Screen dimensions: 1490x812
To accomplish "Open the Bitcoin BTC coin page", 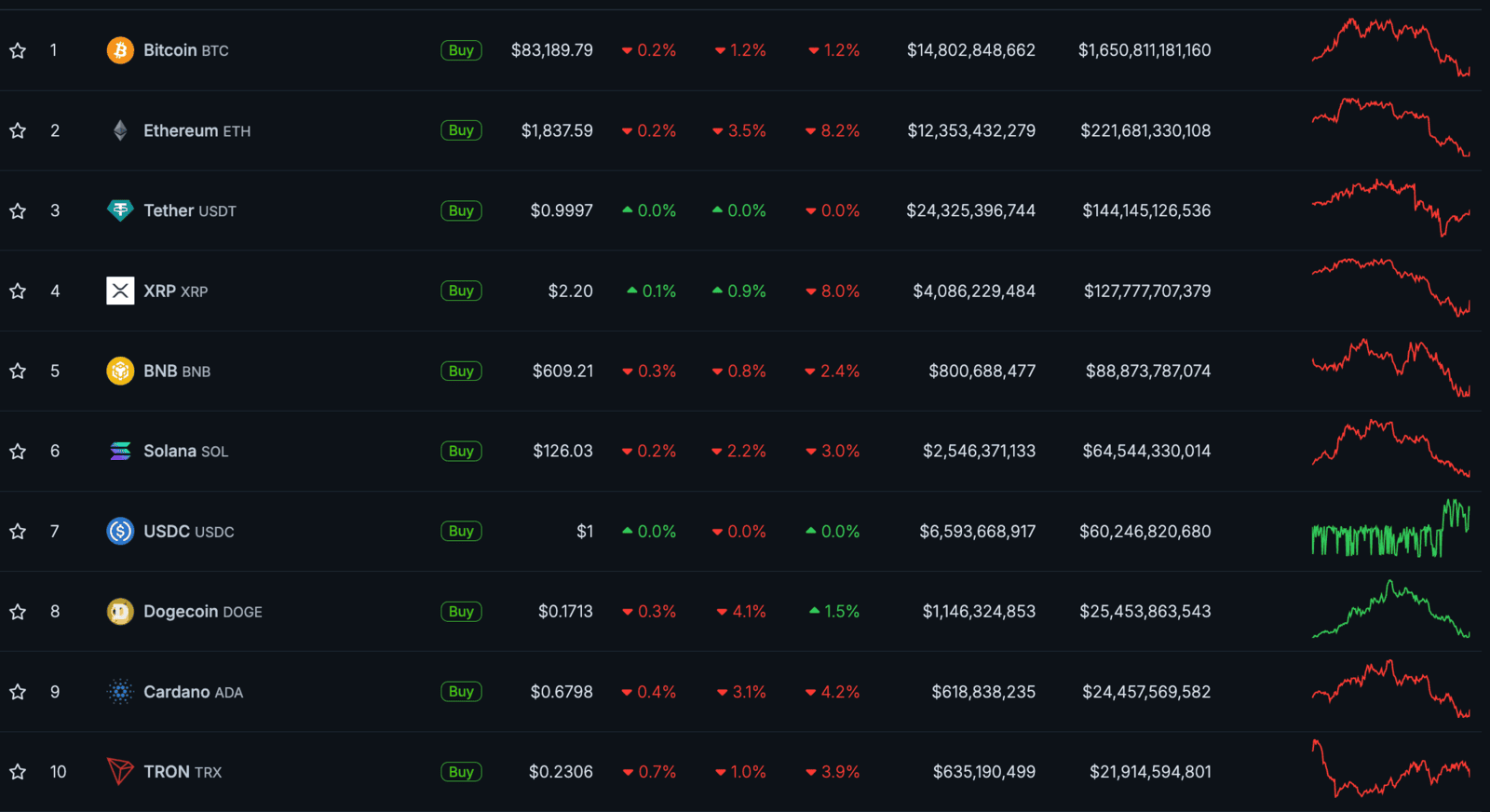I will pos(186,50).
